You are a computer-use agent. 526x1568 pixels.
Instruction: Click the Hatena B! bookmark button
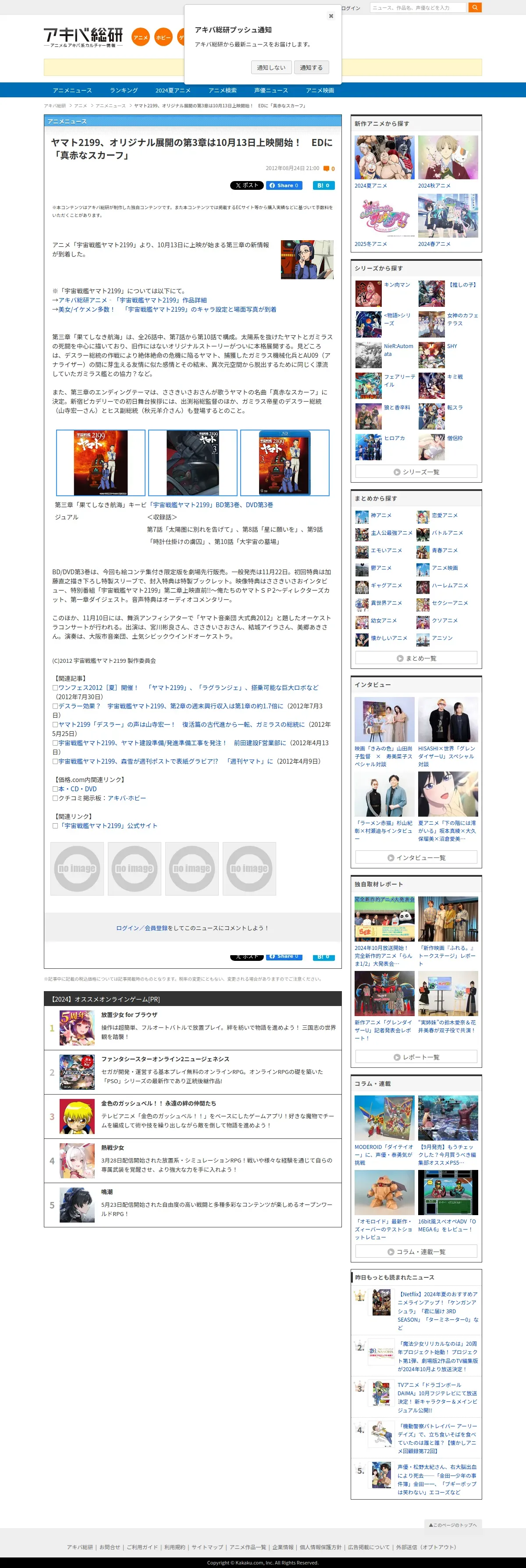[323, 185]
